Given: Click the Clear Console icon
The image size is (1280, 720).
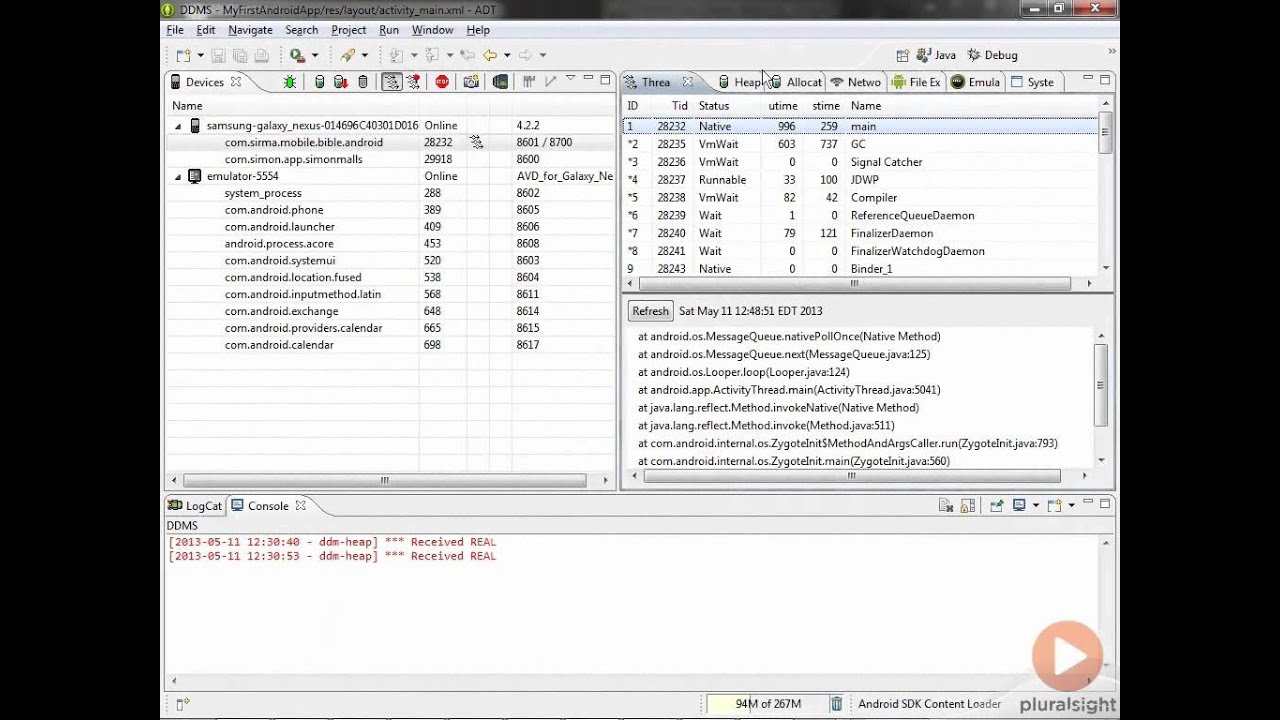Looking at the screenshot, I should coord(945,506).
